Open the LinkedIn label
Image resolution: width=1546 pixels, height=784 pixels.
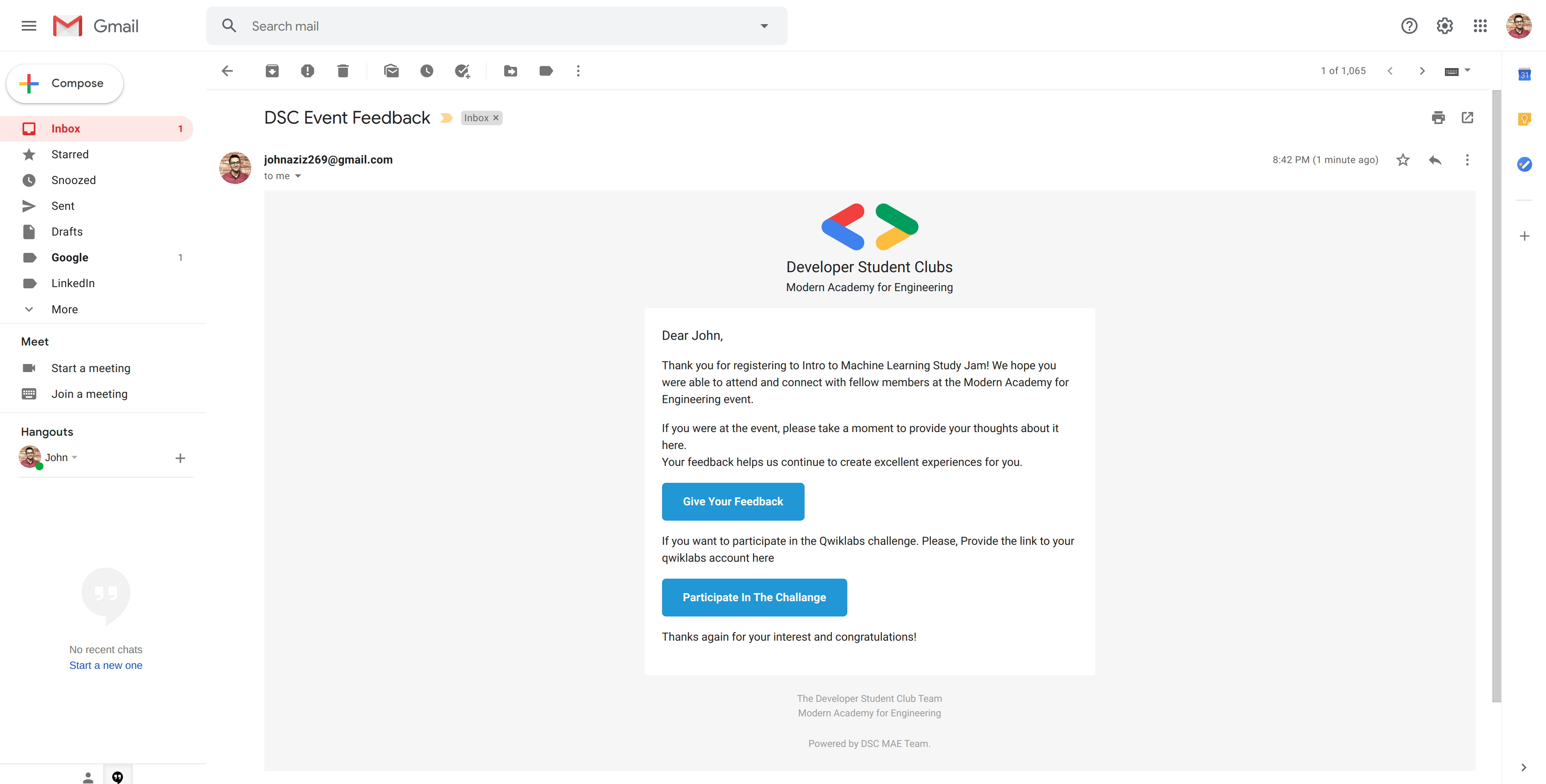(x=97, y=283)
